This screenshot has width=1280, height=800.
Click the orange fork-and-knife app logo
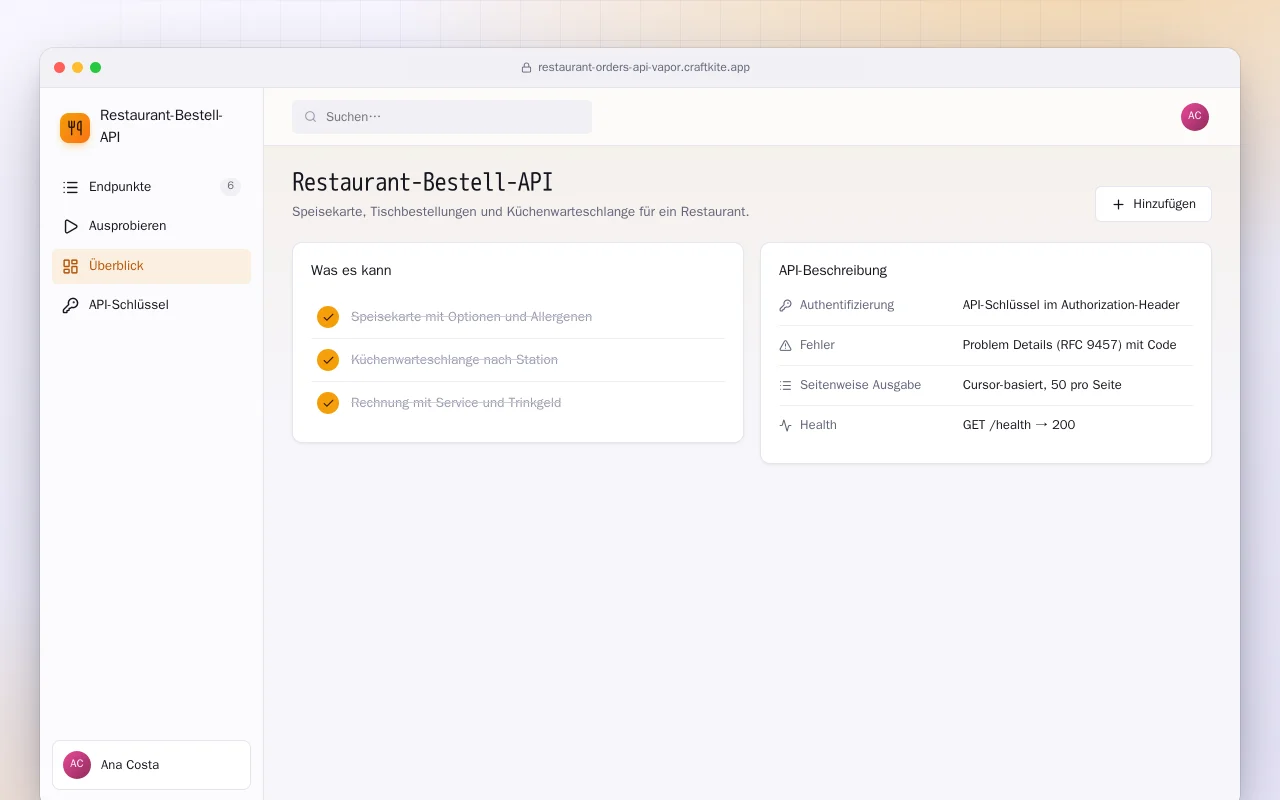tap(75, 128)
